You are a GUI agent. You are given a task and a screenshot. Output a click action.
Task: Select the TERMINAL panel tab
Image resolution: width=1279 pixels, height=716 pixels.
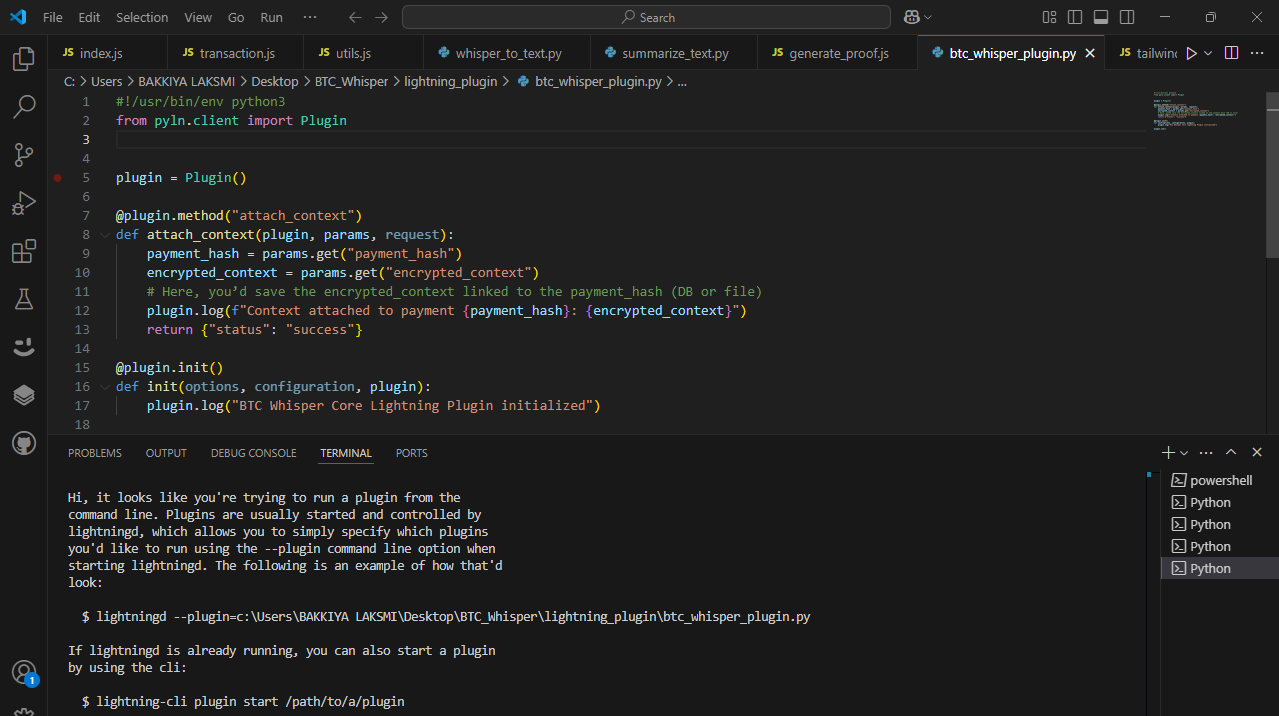(346, 453)
